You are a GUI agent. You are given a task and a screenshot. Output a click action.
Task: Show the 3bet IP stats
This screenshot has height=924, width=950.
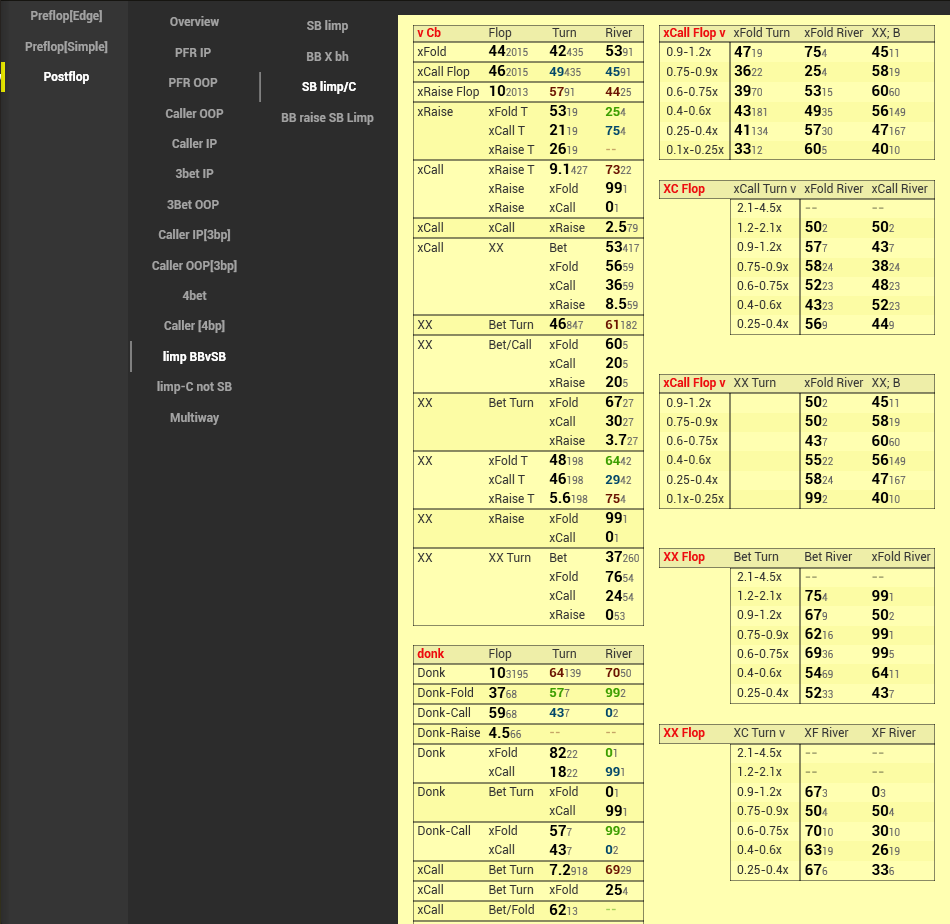pos(194,174)
